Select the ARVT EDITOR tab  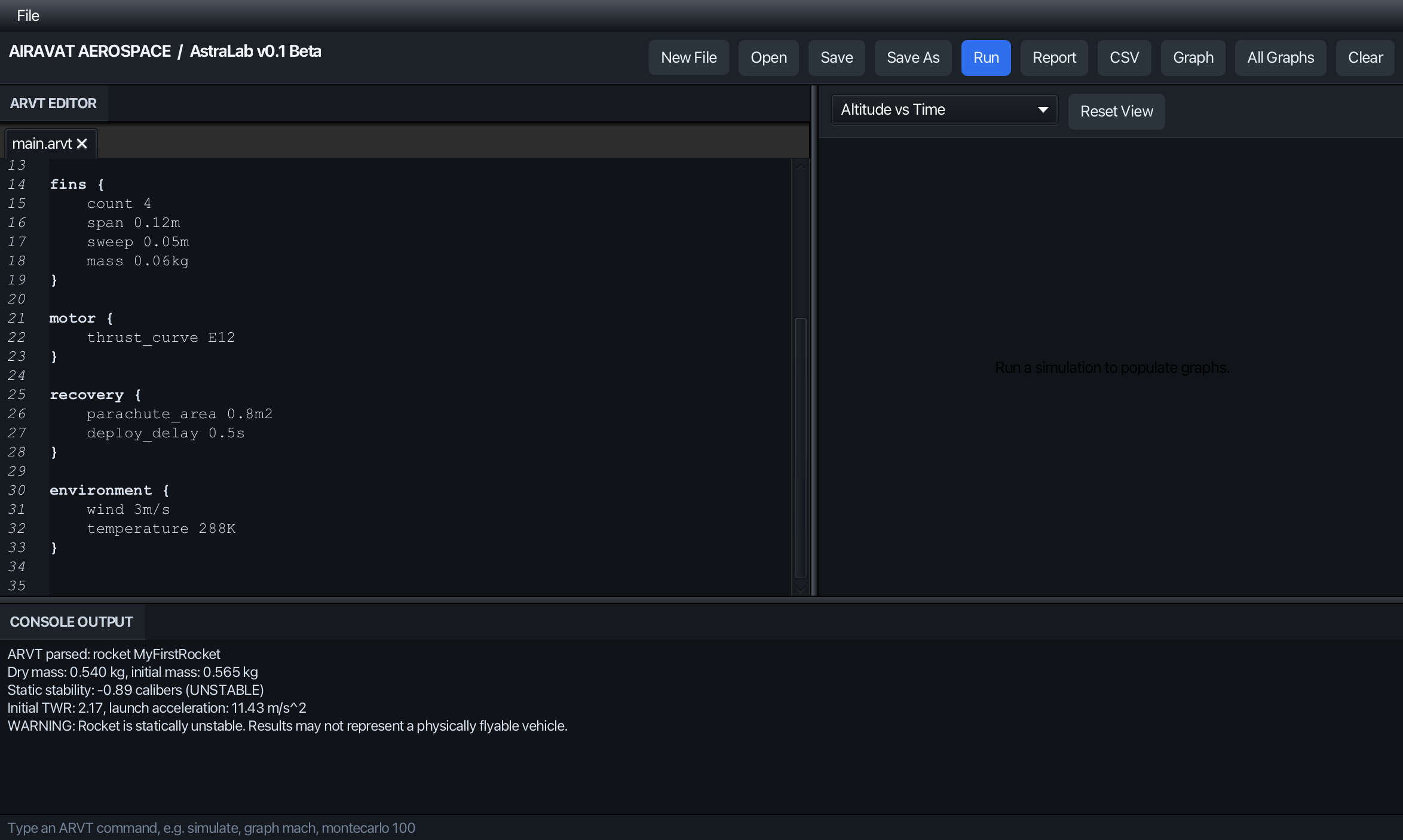click(53, 103)
